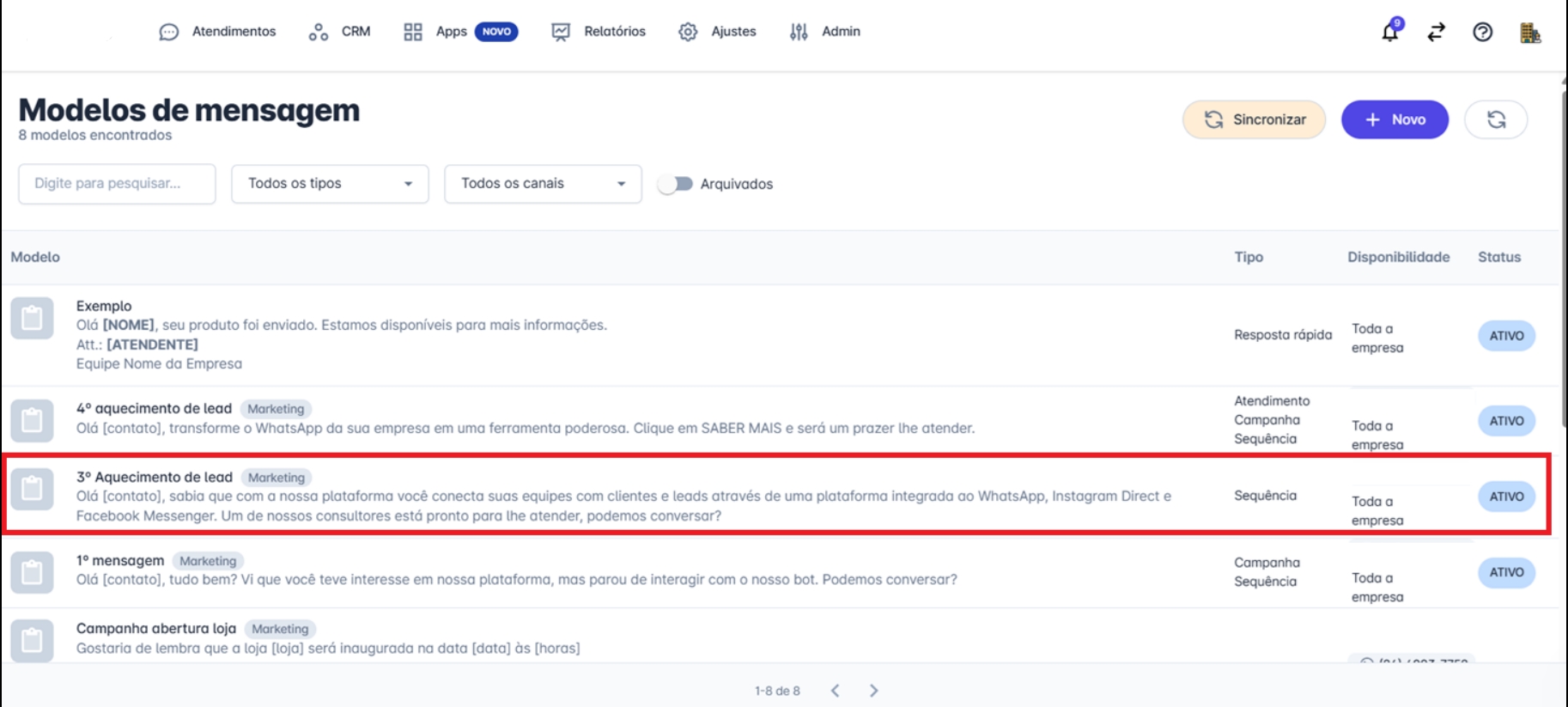Open the Todos os canais dropdown
1568x707 pixels.
point(543,184)
